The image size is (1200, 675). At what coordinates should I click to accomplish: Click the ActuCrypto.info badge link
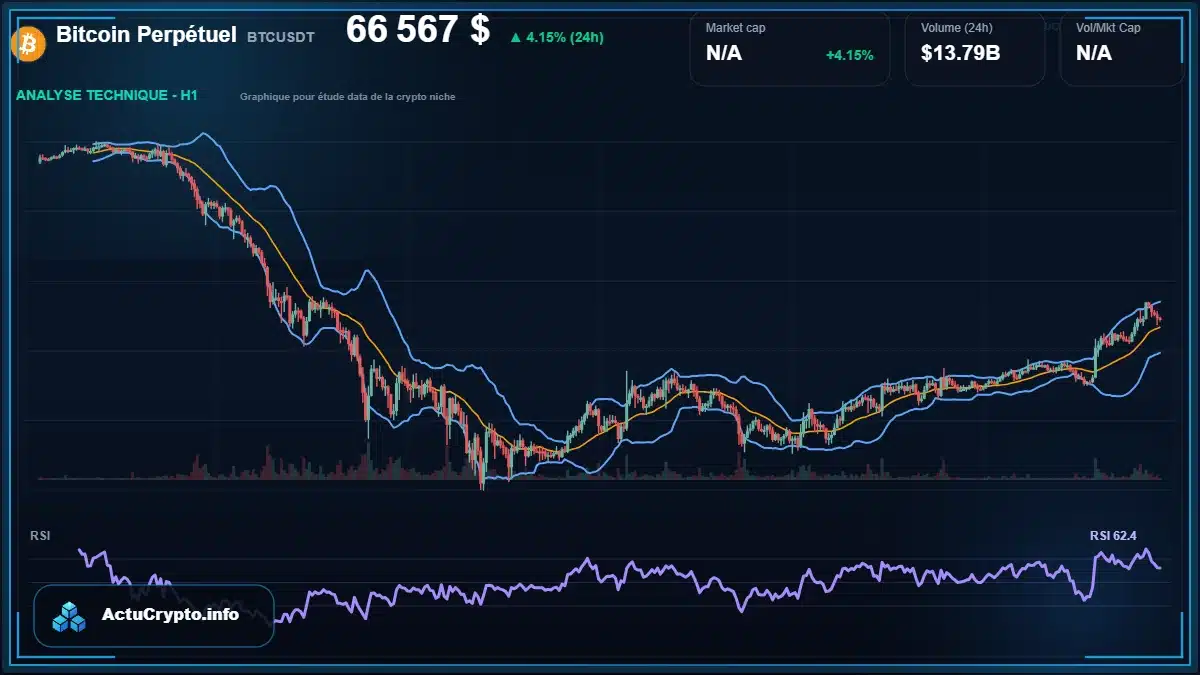pos(154,616)
